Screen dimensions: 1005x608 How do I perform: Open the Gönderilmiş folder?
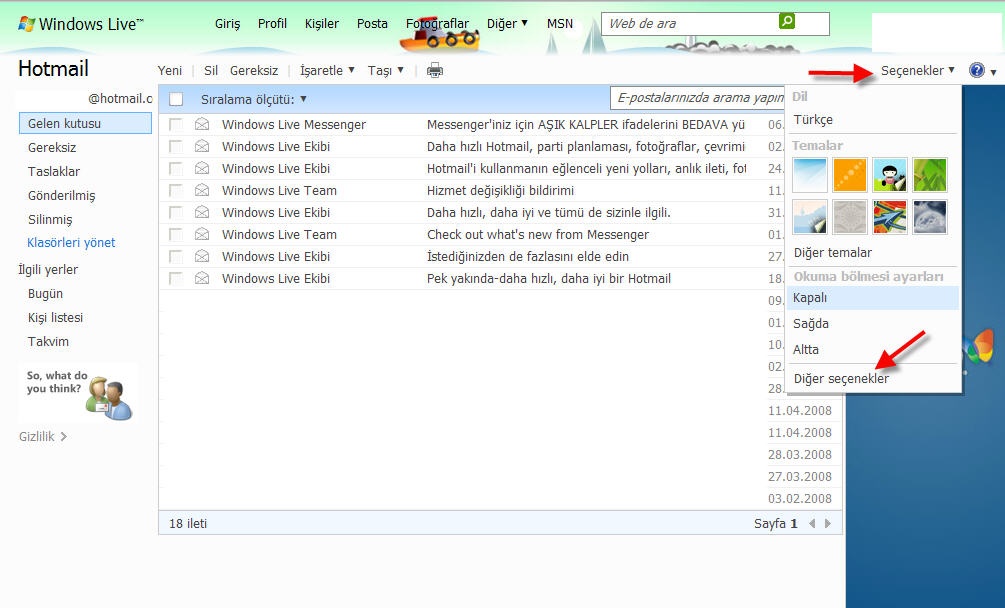pyautogui.click(x=62, y=195)
